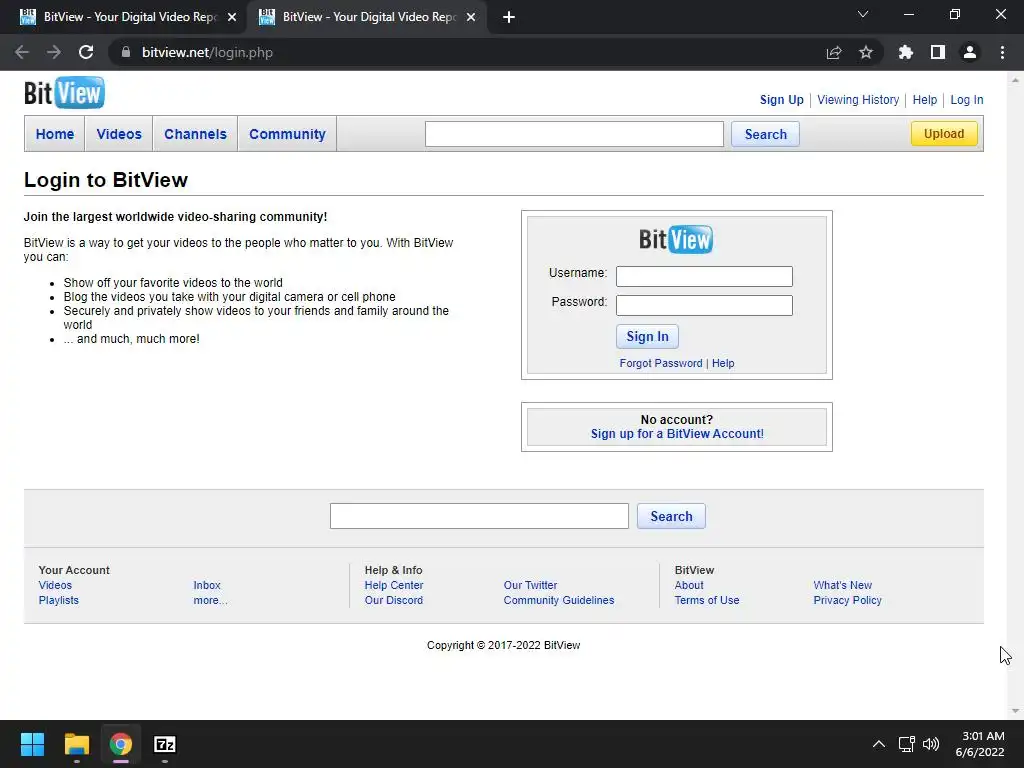Click the Help link in the header

(924, 100)
